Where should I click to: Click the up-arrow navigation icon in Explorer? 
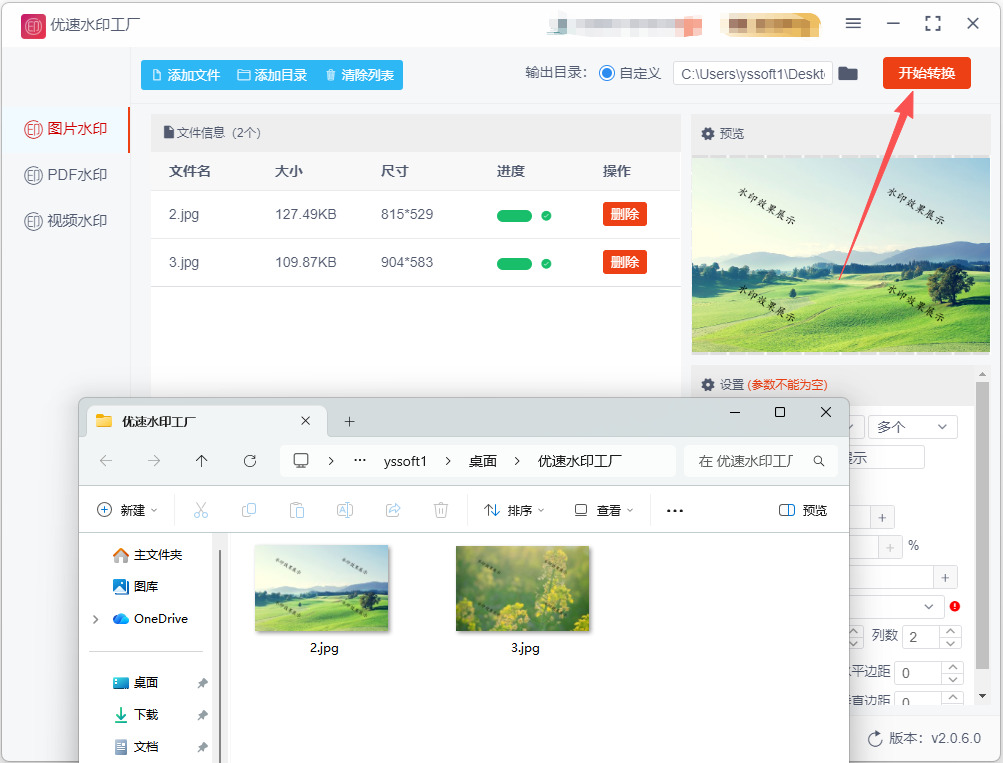202,461
